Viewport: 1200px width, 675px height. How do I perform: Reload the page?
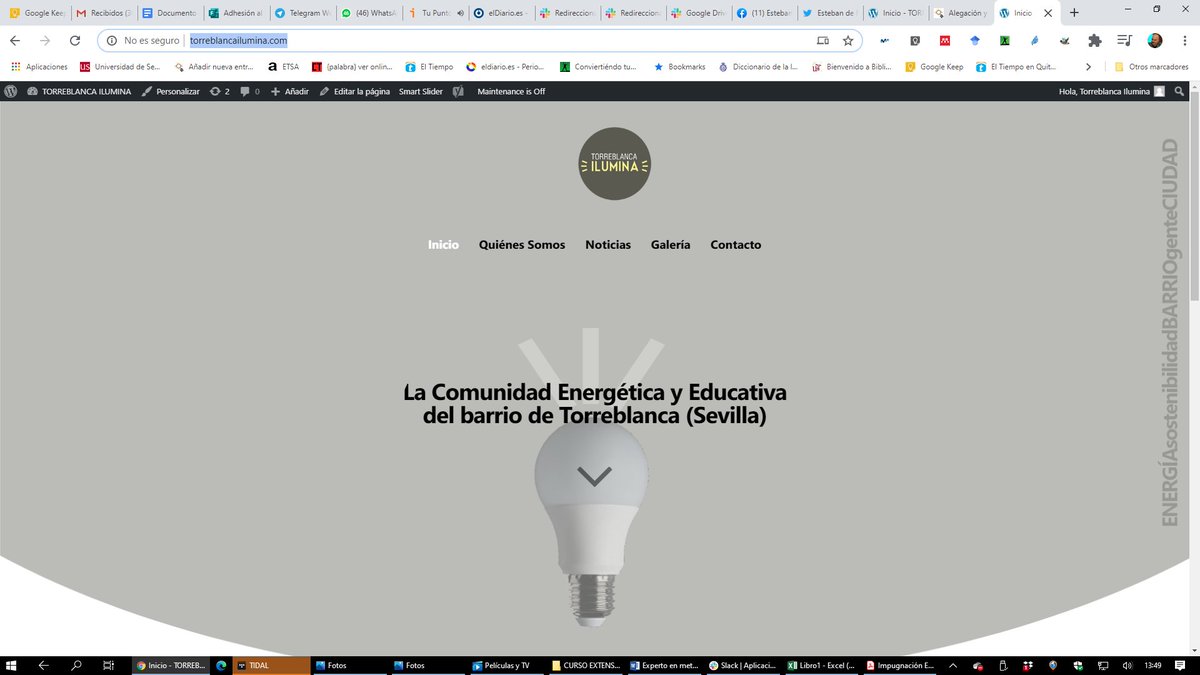(75, 41)
